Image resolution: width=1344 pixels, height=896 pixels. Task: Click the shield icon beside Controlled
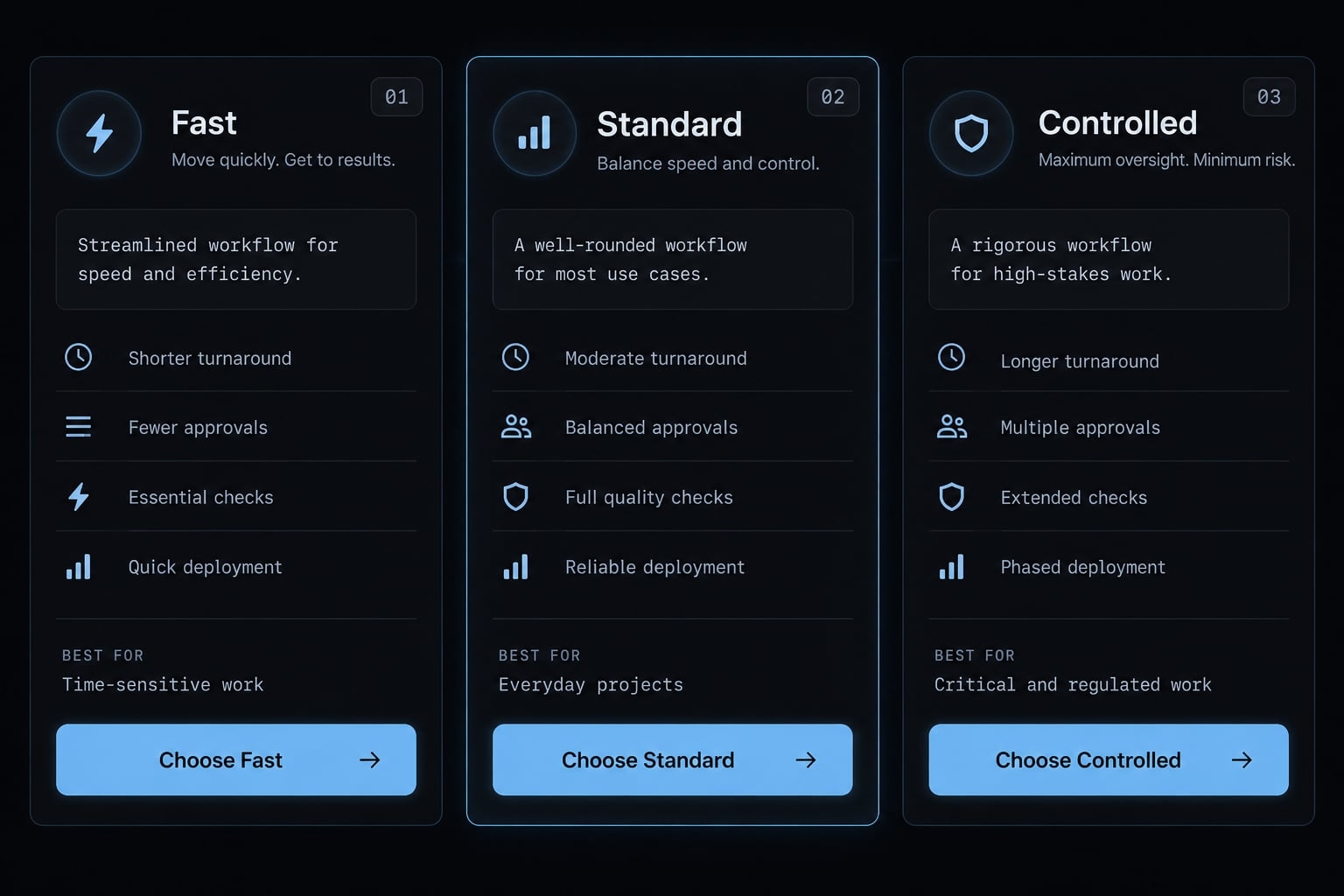point(971,134)
